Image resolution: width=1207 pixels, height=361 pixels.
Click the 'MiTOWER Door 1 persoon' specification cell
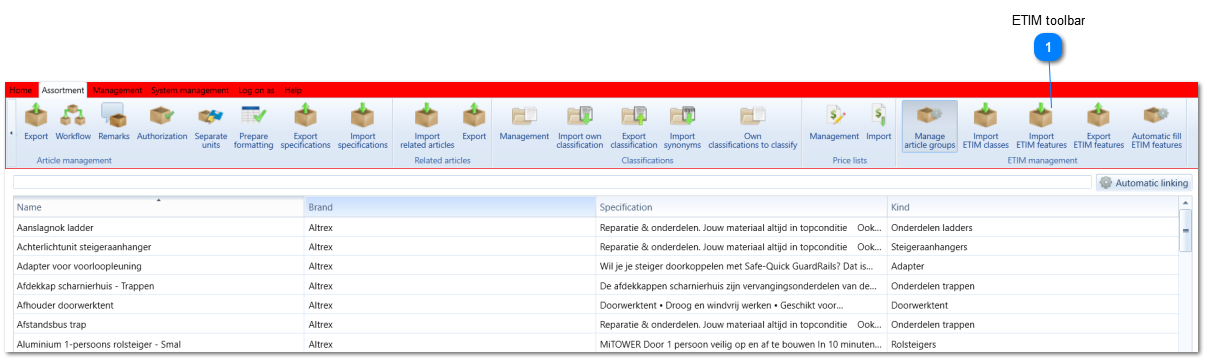tap(741, 344)
